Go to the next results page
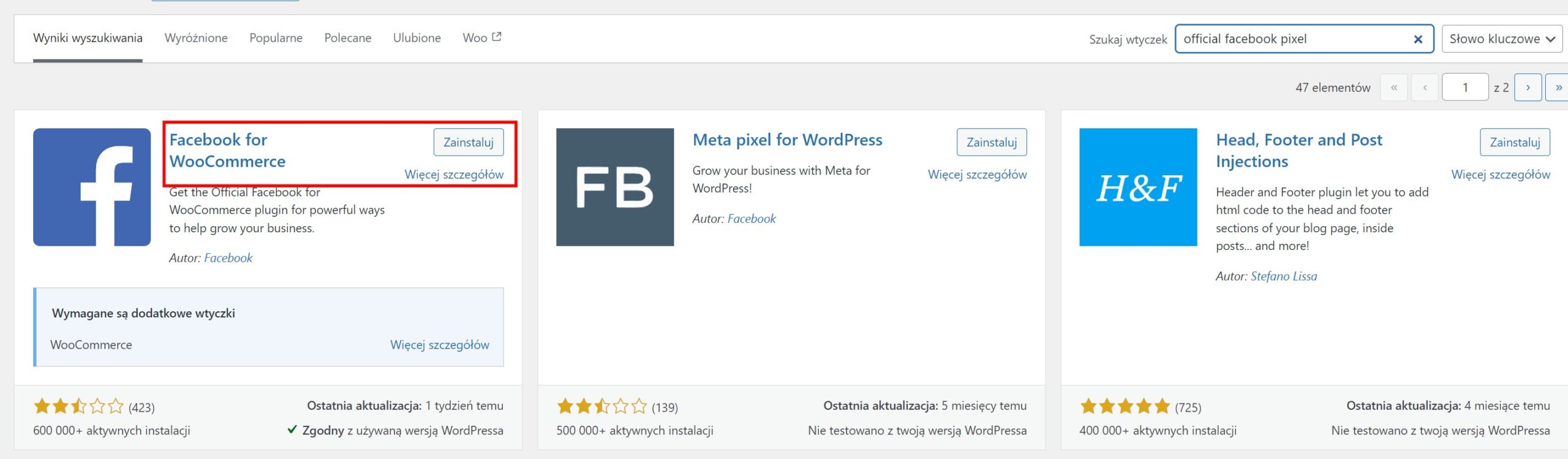 (1528, 88)
